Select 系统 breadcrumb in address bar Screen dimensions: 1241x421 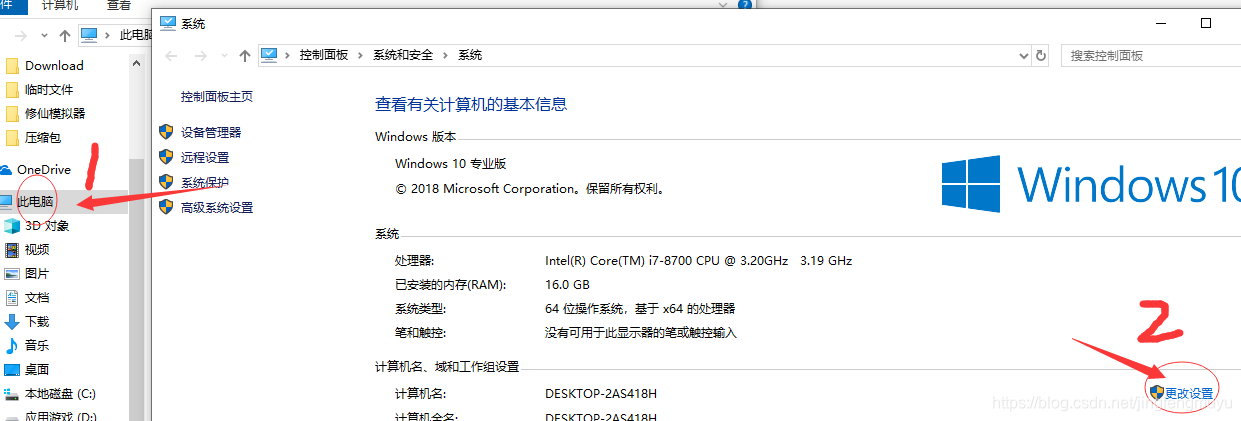point(470,55)
